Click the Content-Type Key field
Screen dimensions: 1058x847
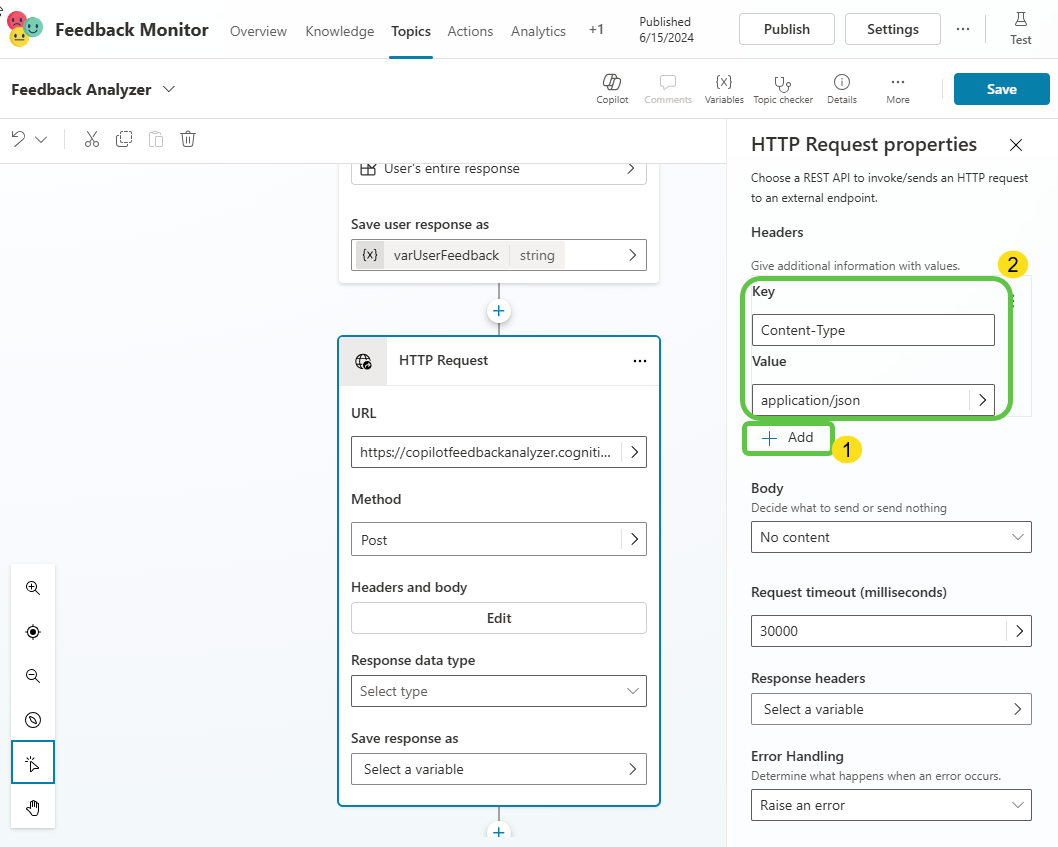tap(872, 330)
